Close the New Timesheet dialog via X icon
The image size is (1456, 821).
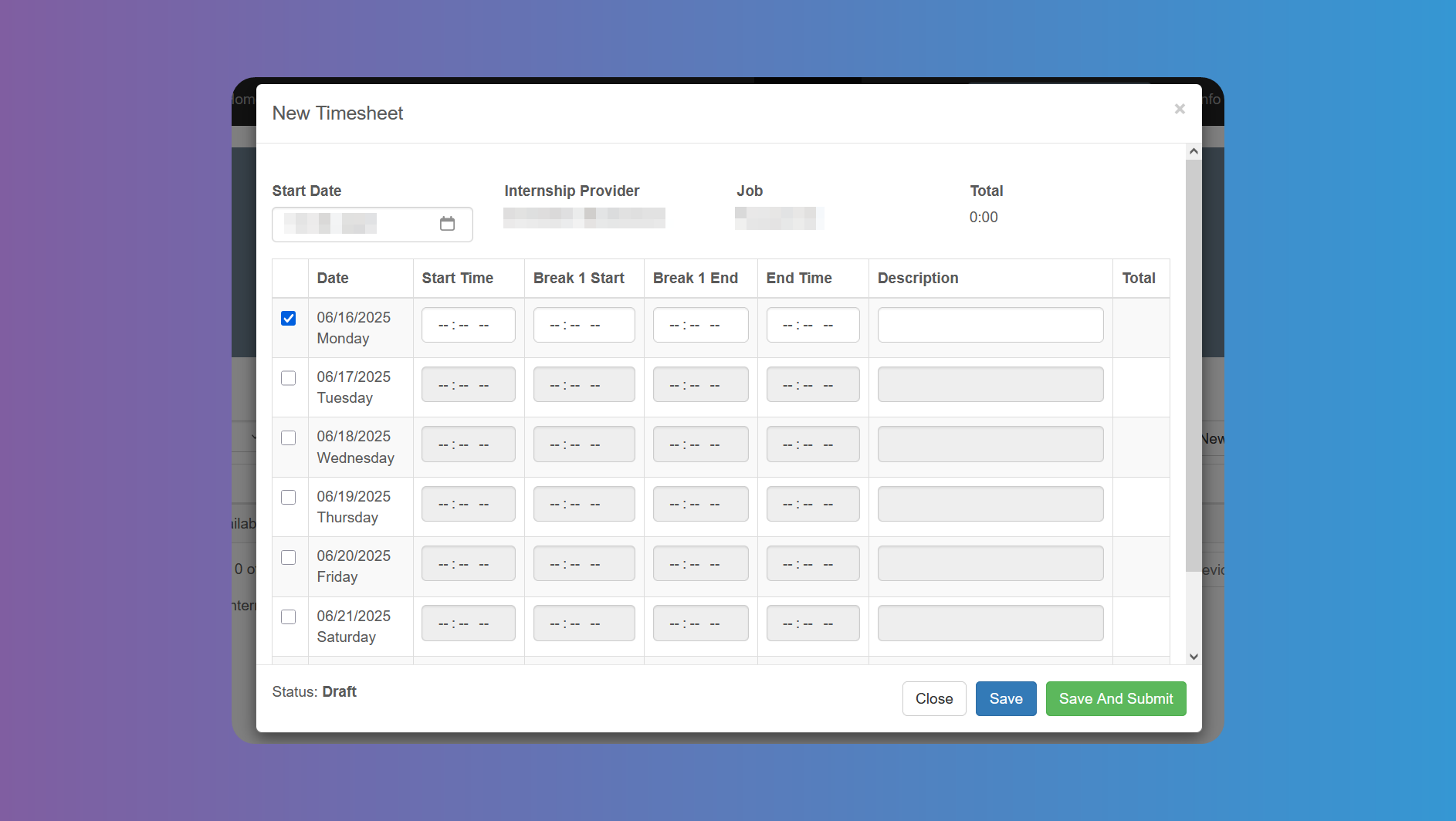click(x=1179, y=109)
